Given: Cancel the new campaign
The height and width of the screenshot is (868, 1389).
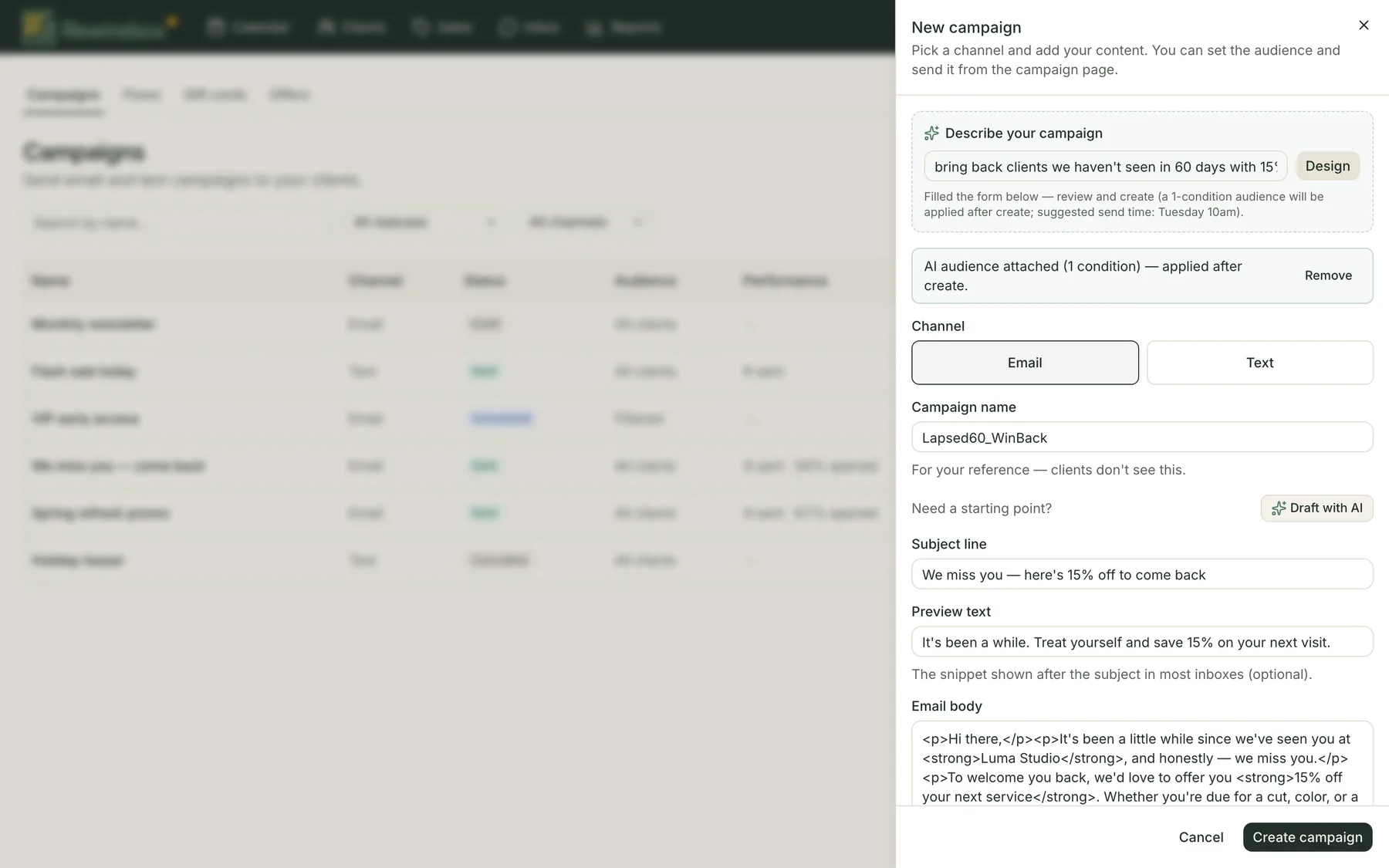Looking at the screenshot, I should tap(1201, 837).
